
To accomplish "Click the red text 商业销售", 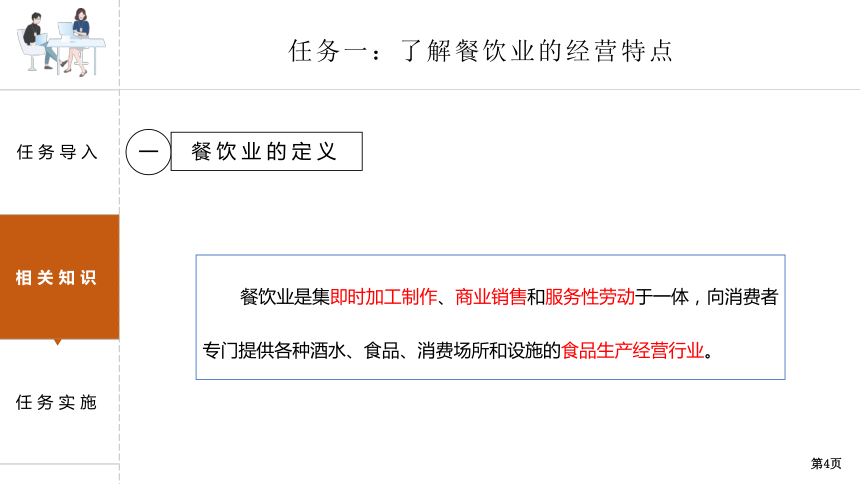I will point(490,297).
